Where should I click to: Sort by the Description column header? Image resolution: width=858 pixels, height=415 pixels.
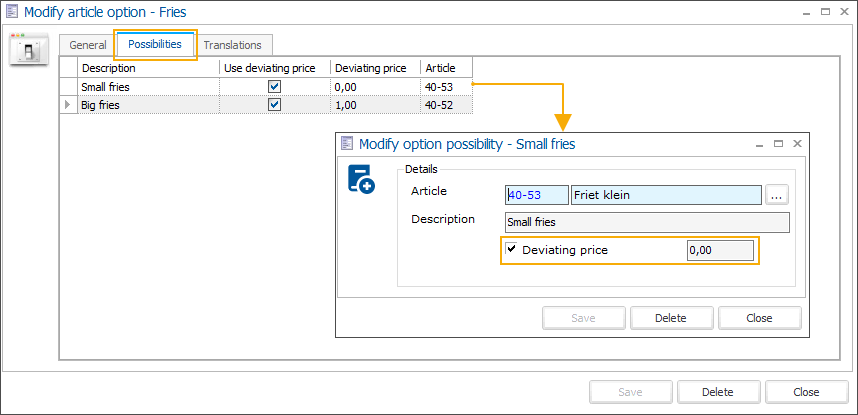(146, 68)
